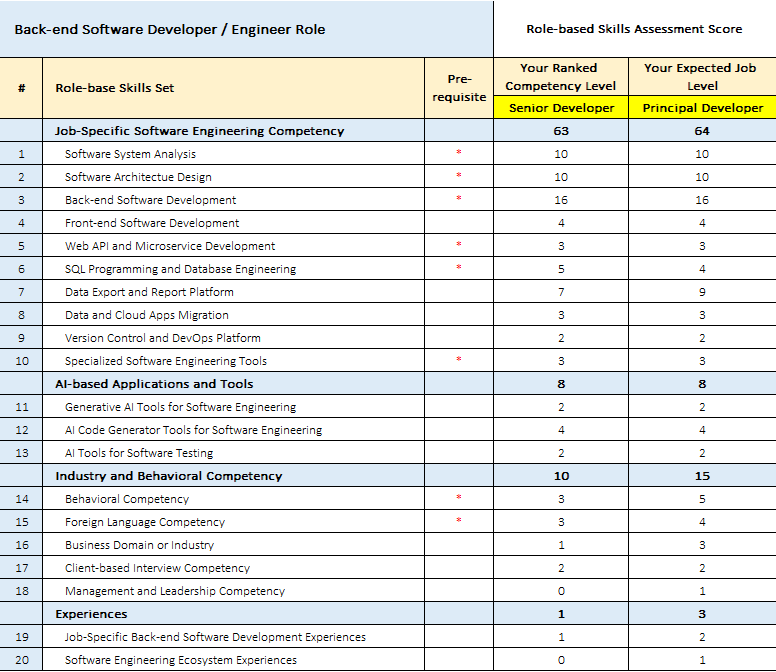
Task: Click the Data Export and Report Platform skill
Action: click(x=149, y=292)
